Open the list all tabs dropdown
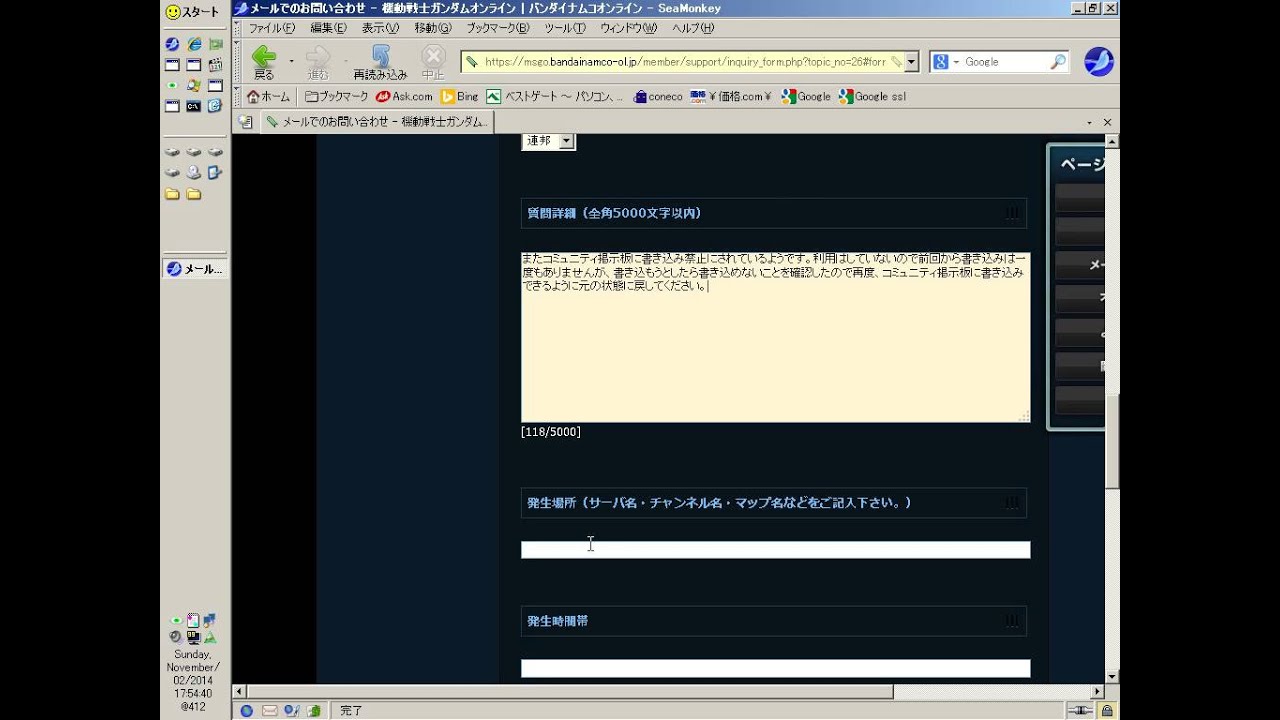This screenshot has width=1280, height=720. (1089, 122)
